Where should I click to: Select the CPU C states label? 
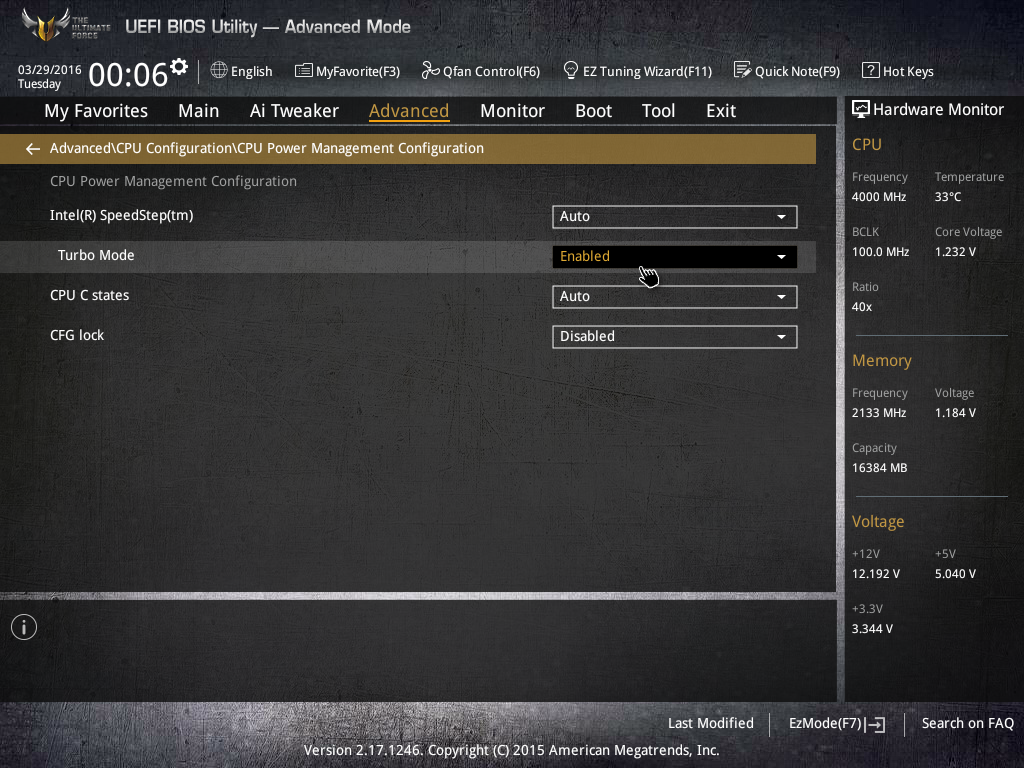(x=89, y=295)
